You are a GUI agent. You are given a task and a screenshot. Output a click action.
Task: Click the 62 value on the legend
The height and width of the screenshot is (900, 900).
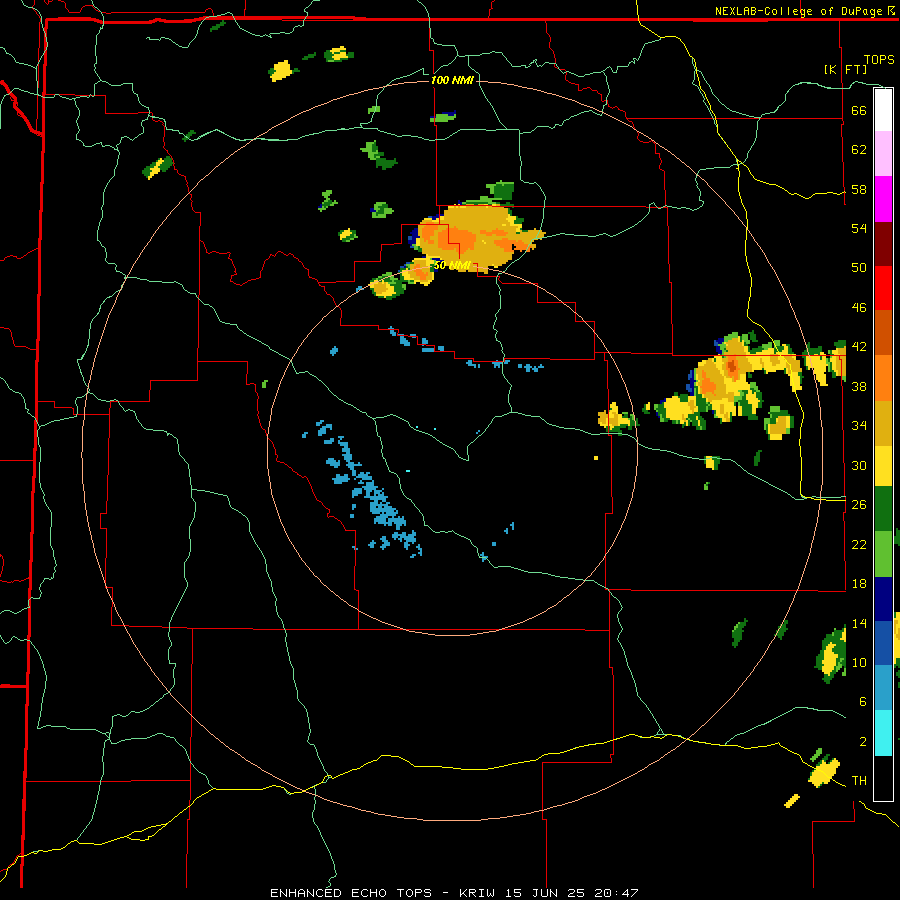pos(859,149)
